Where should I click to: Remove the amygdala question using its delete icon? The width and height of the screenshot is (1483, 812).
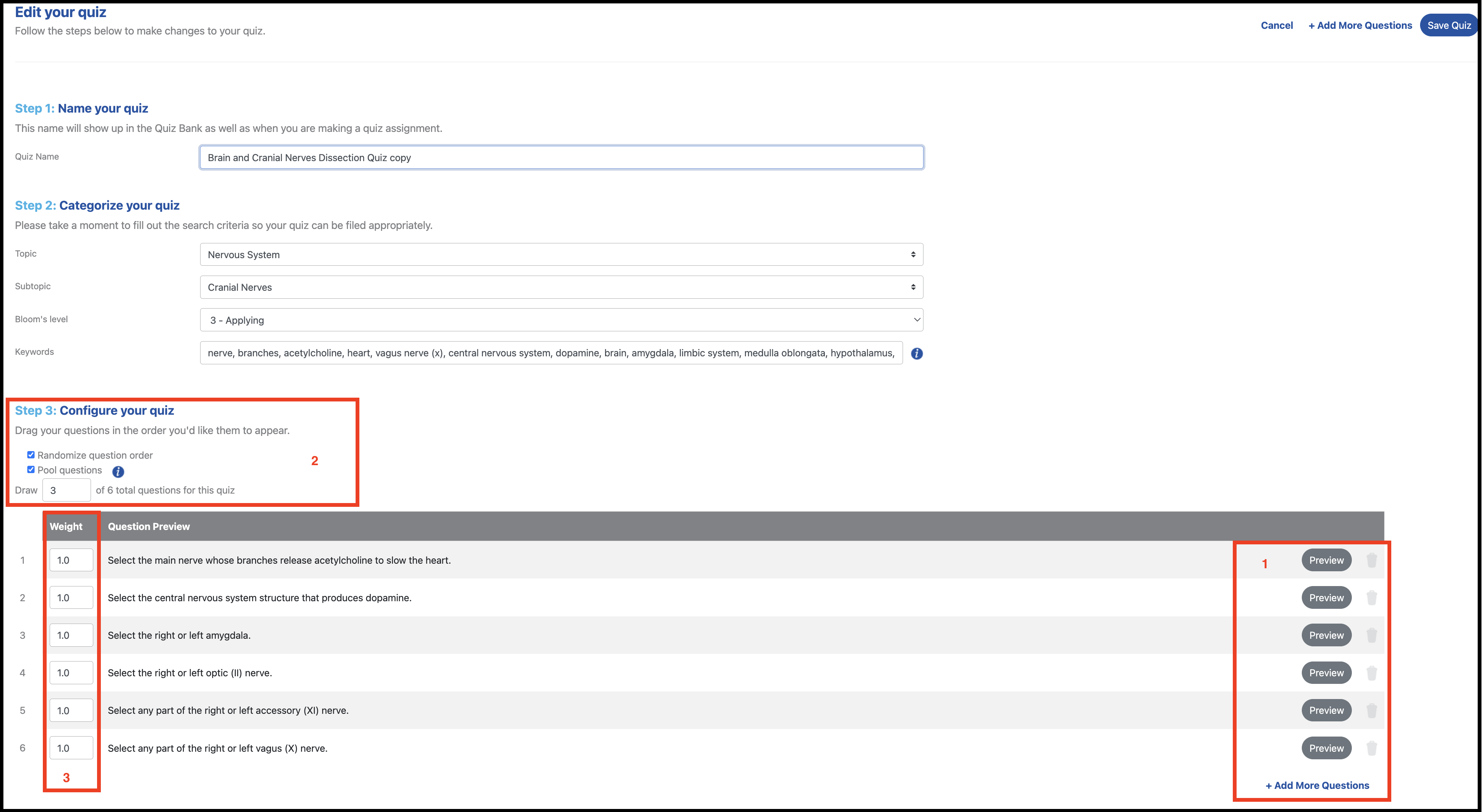tap(1372, 635)
